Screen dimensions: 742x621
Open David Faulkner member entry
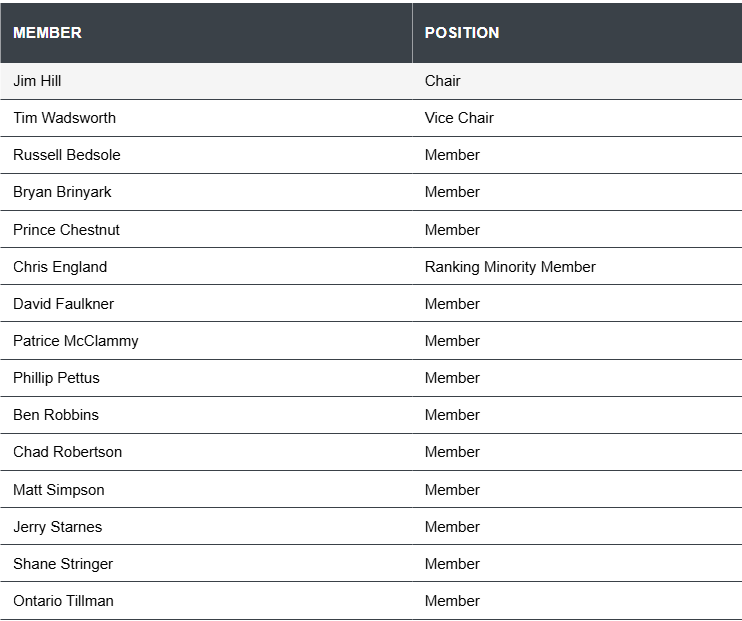coord(63,304)
